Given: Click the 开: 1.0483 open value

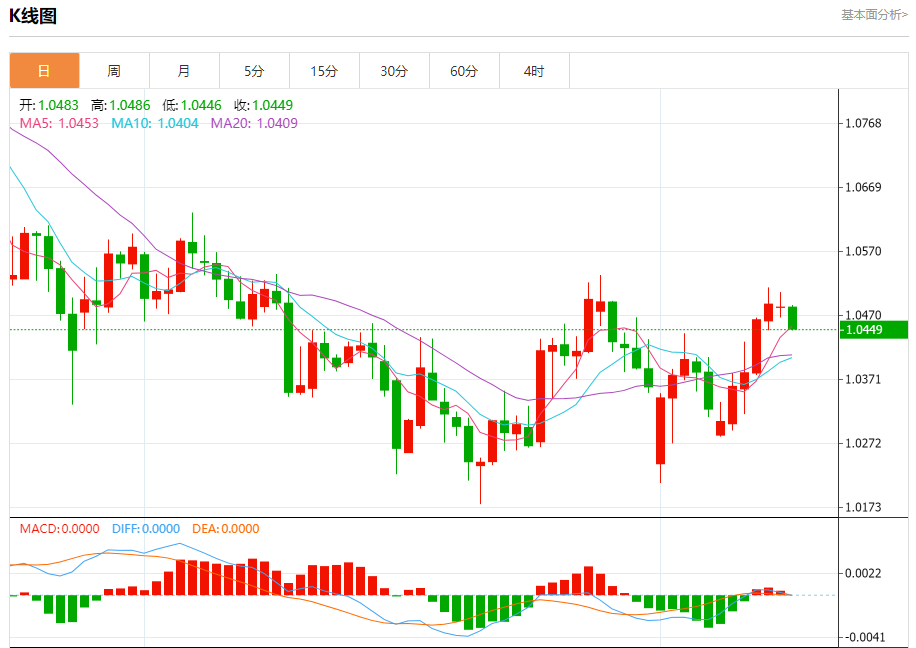Looking at the screenshot, I should click(49, 105).
